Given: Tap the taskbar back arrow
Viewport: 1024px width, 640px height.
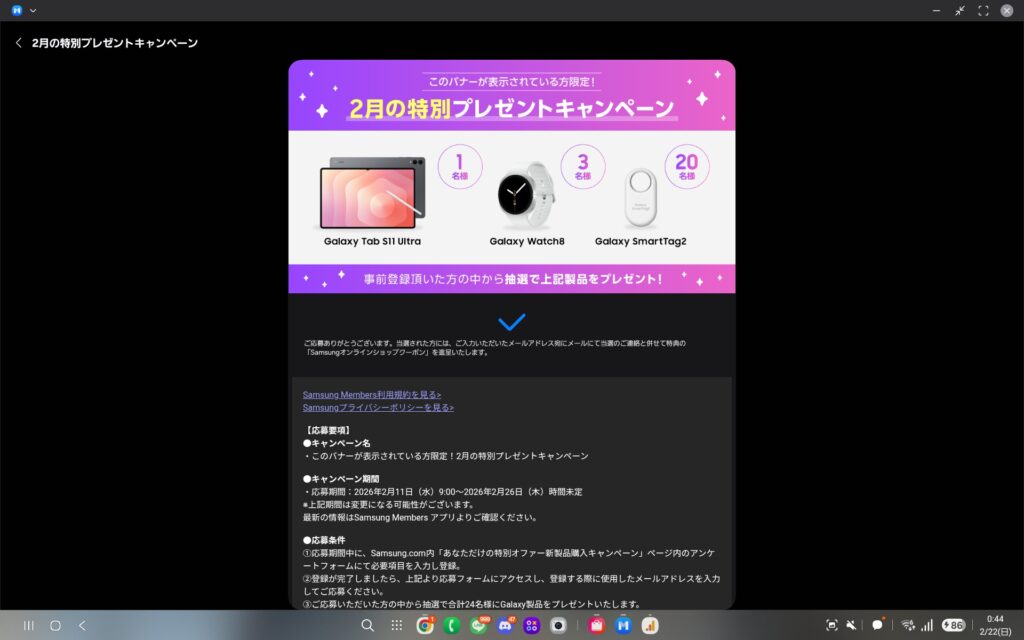Looking at the screenshot, I should (x=82, y=625).
